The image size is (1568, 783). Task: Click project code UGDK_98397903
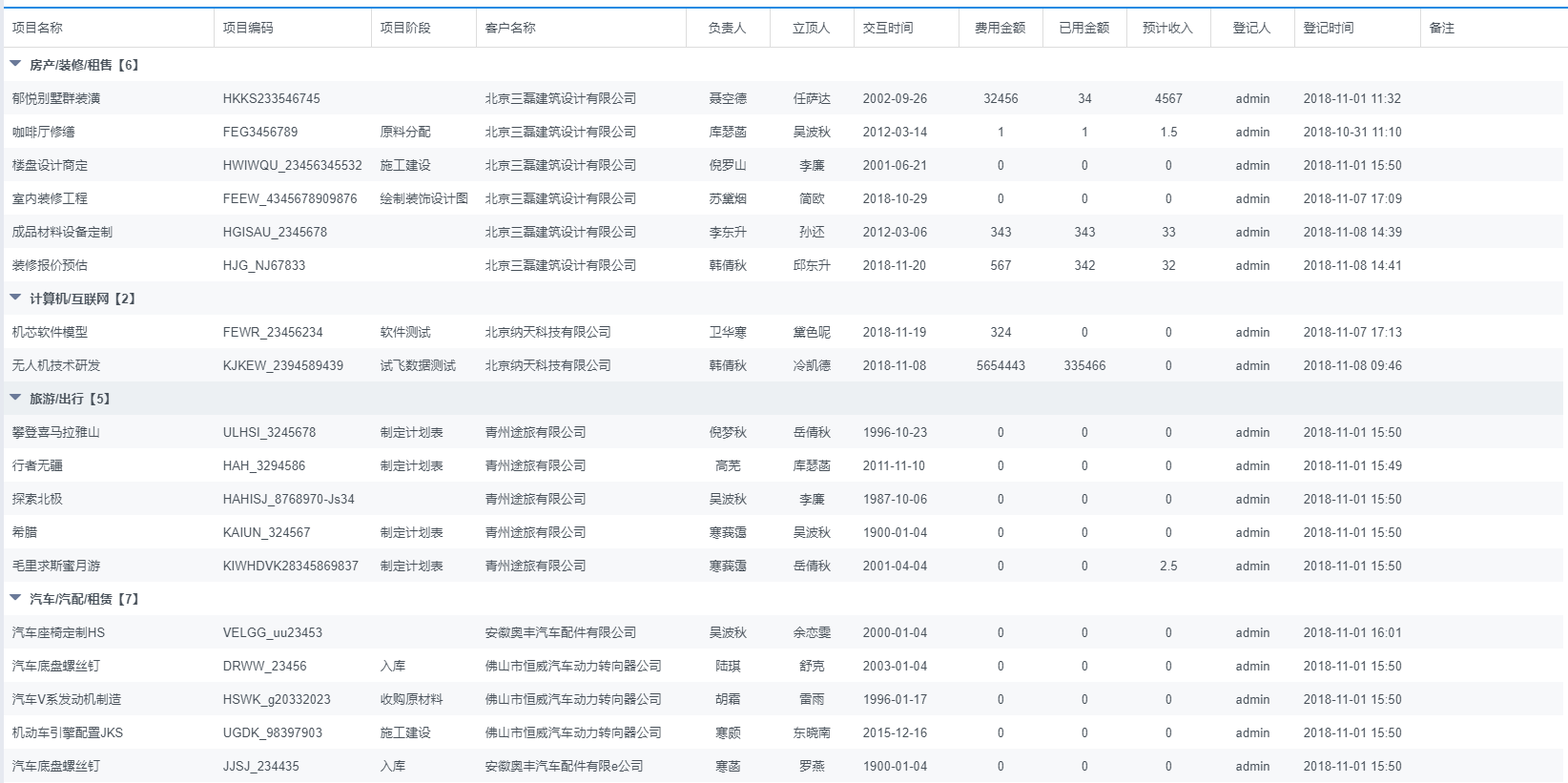pos(273,732)
